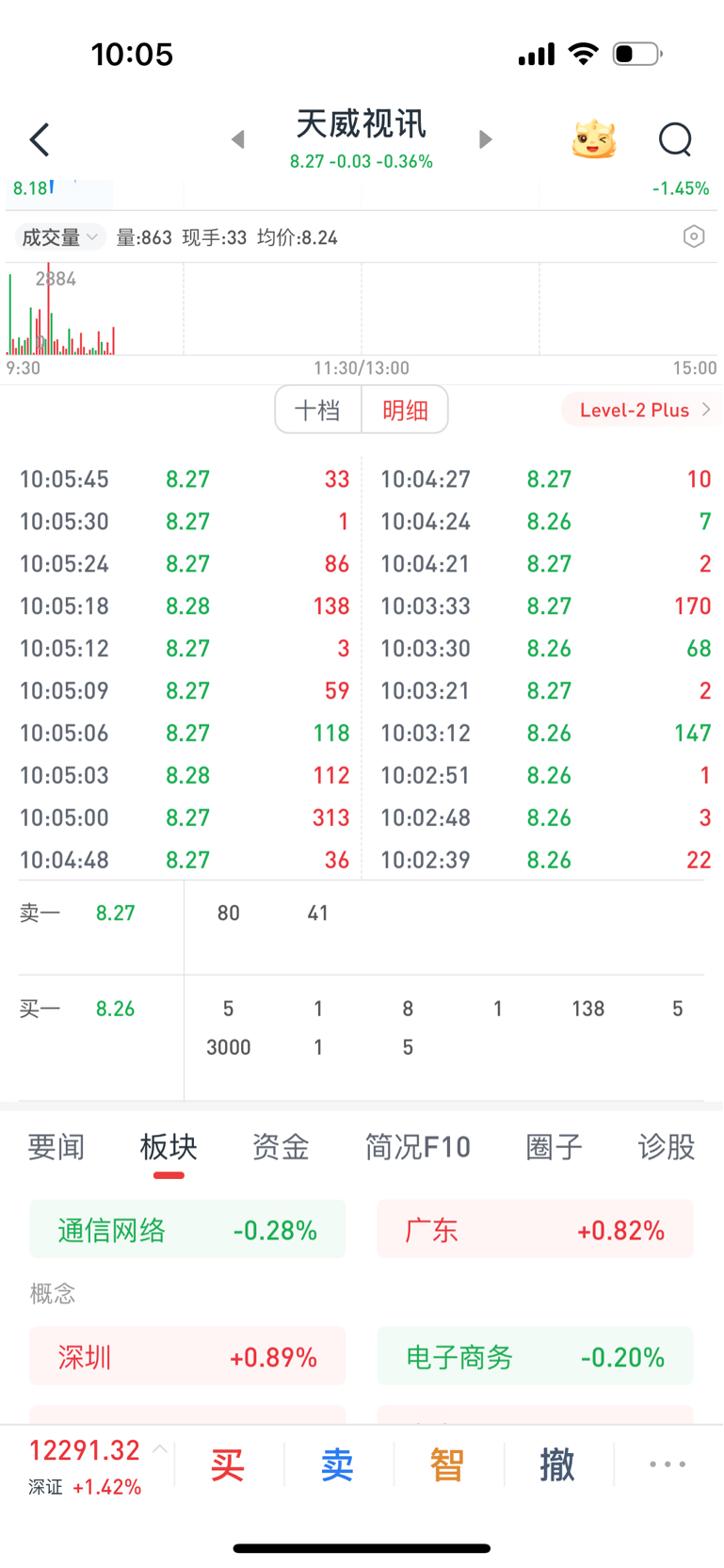Image resolution: width=724 pixels, height=1568 pixels.
Task: Tap the cellular signal icon
Action: coord(537,55)
